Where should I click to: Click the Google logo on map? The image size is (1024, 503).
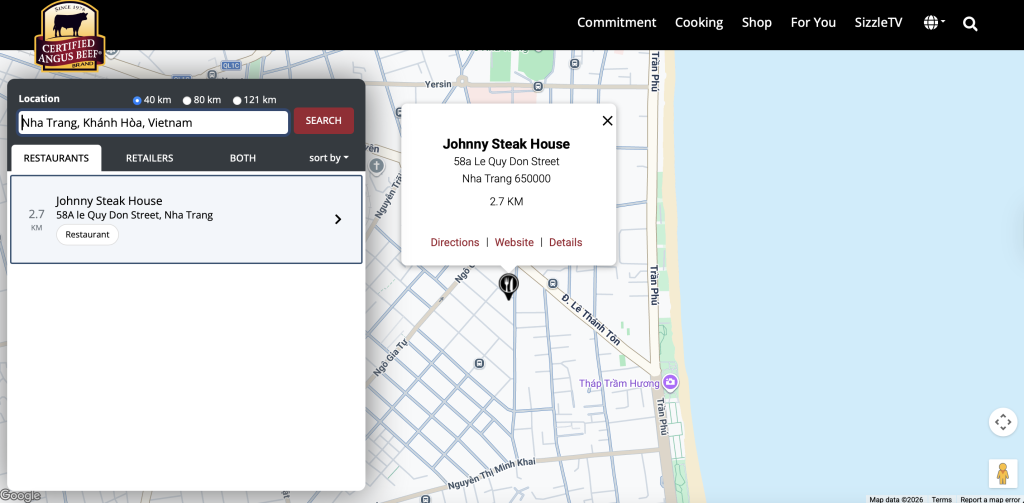[20, 495]
